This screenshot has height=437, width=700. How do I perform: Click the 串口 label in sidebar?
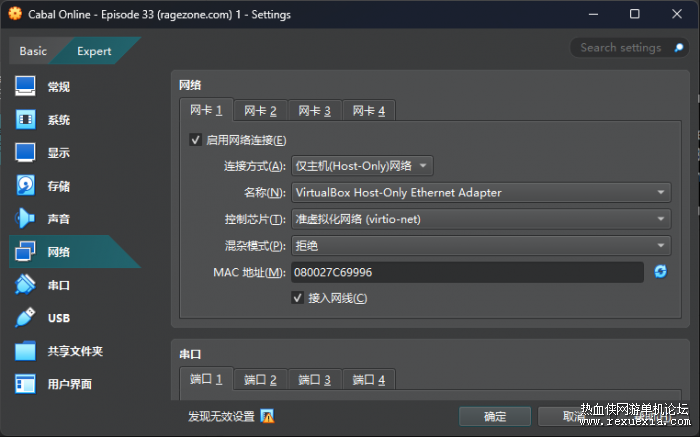[59, 285]
